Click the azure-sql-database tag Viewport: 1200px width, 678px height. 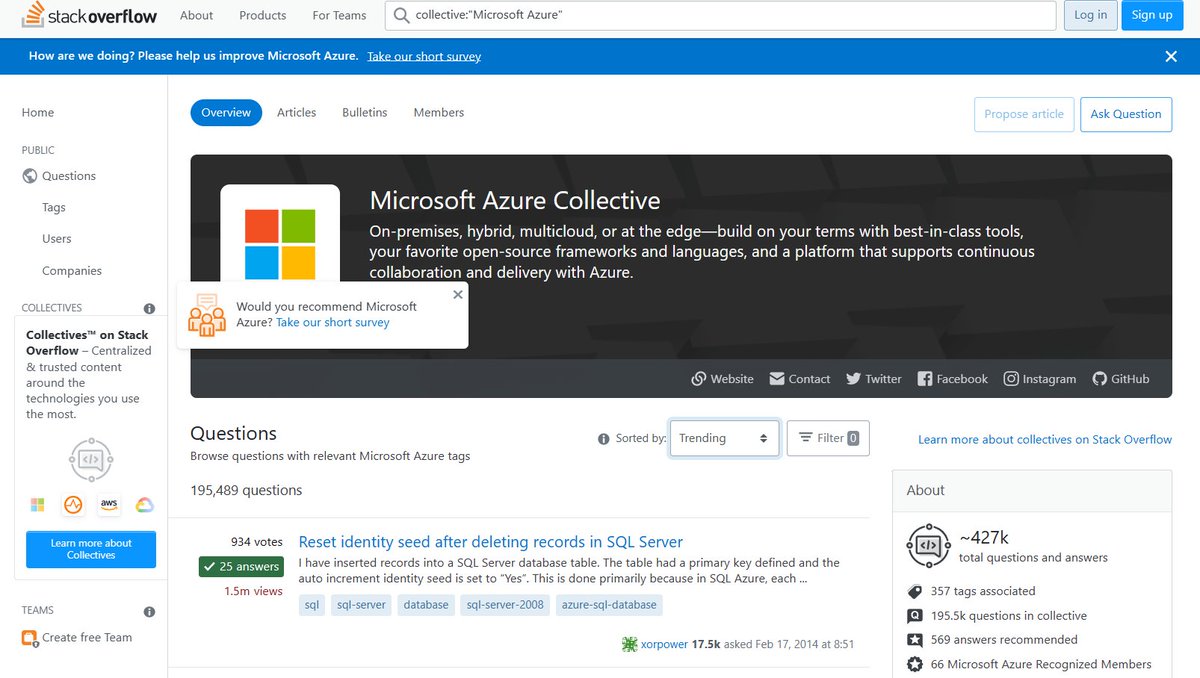coord(609,605)
